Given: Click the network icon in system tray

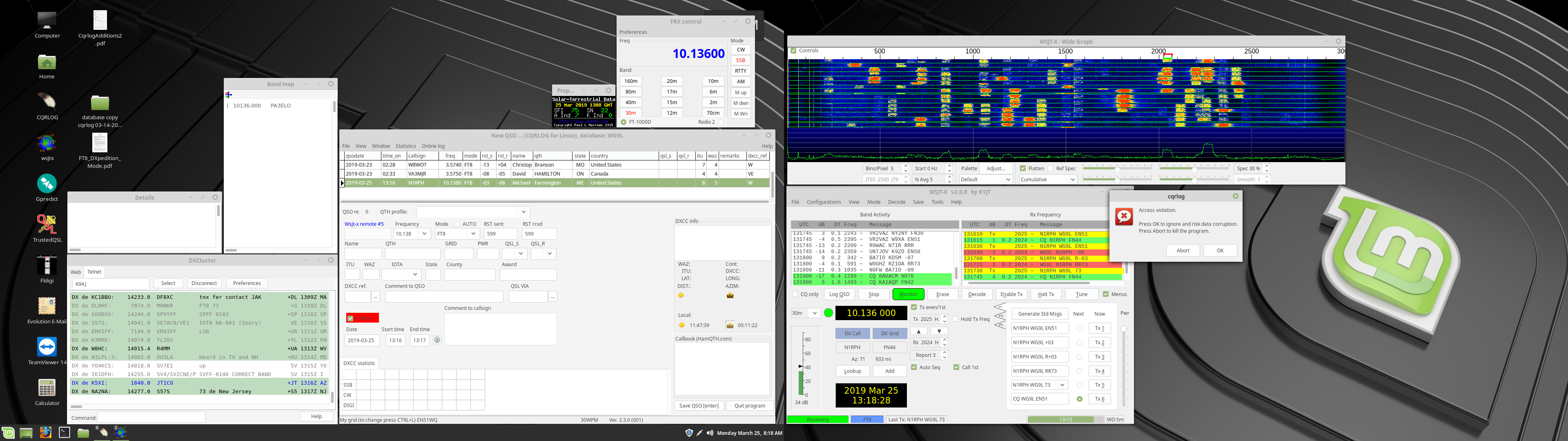Looking at the screenshot, I should tap(699, 433).
